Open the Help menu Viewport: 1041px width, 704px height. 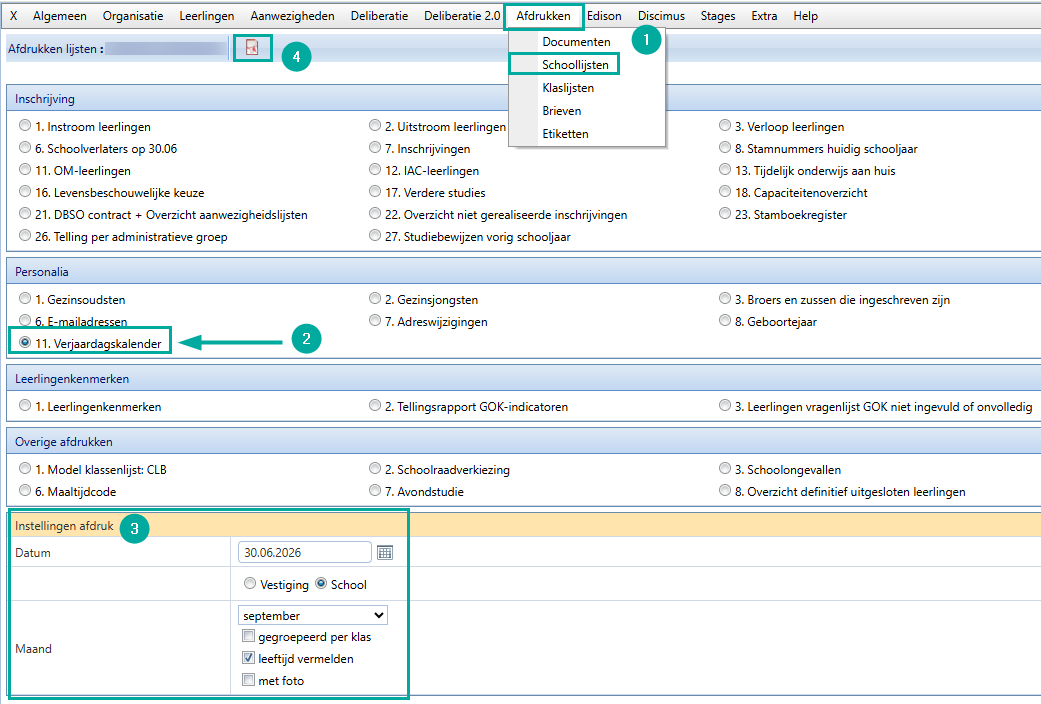[805, 16]
